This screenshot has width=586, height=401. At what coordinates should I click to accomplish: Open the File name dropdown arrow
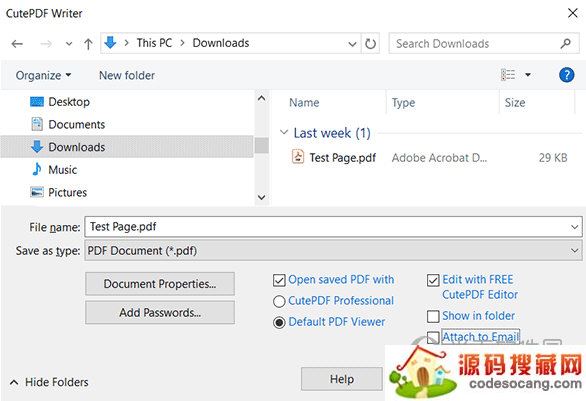tap(574, 227)
